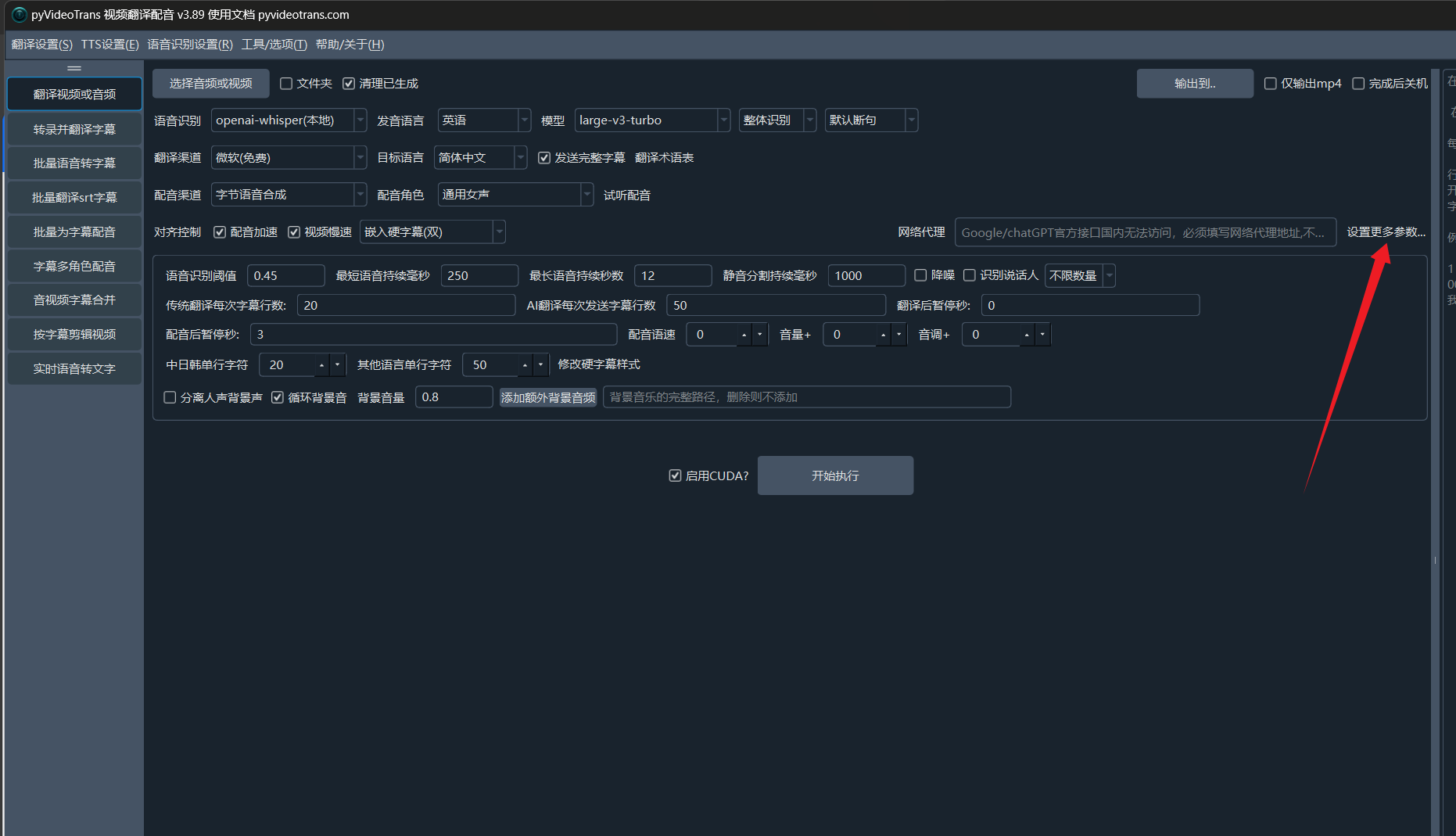Image resolution: width=1456 pixels, height=836 pixels.
Task: Click the 网络代理 address input field
Action: click(1144, 232)
